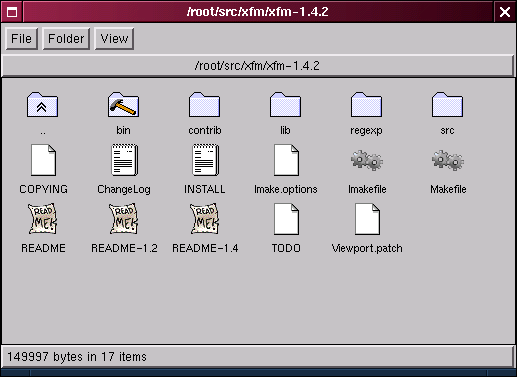The height and width of the screenshot is (377, 517).
Task: Select the TODO file icon
Action: tap(286, 219)
